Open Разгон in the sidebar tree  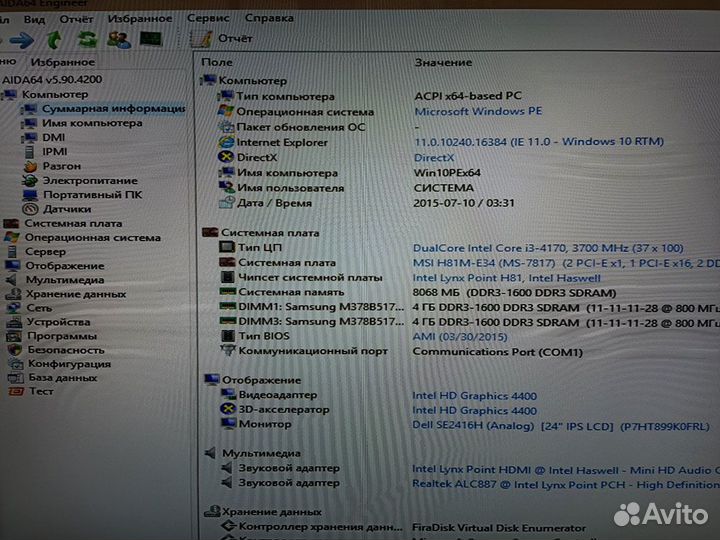62,166
